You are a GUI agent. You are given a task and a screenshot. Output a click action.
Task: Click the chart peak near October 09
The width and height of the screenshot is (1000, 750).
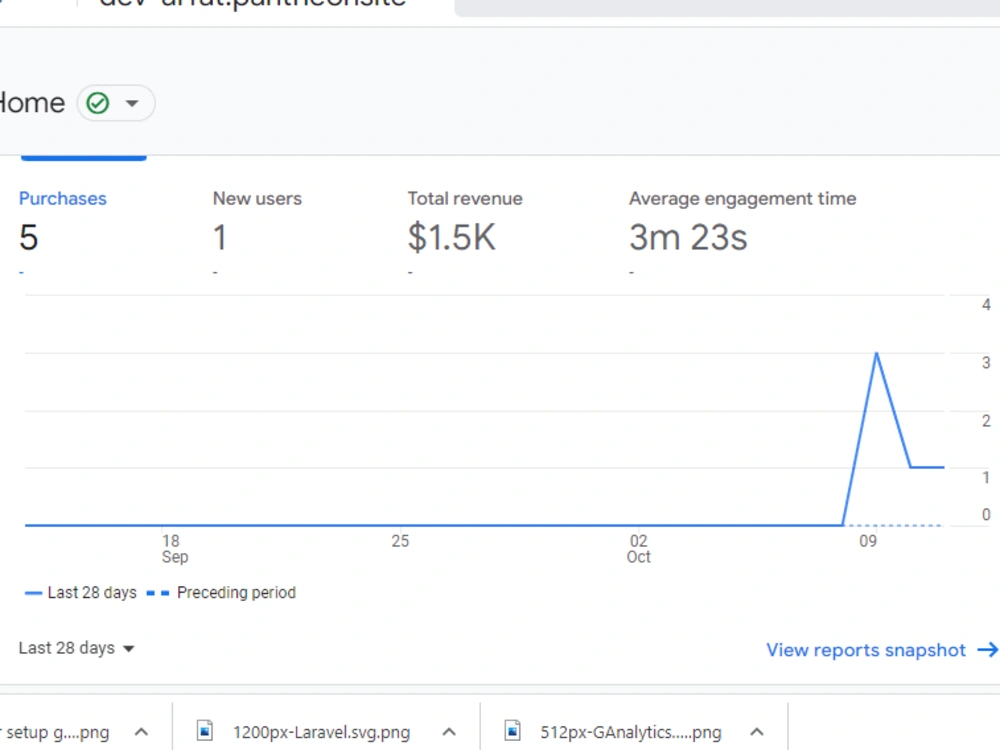point(877,355)
